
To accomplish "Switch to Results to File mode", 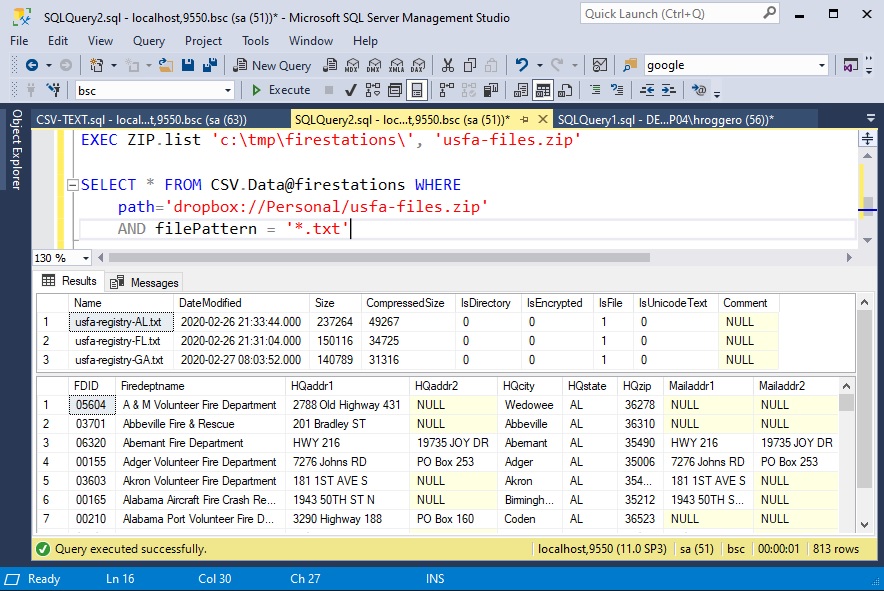I will pos(565,90).
